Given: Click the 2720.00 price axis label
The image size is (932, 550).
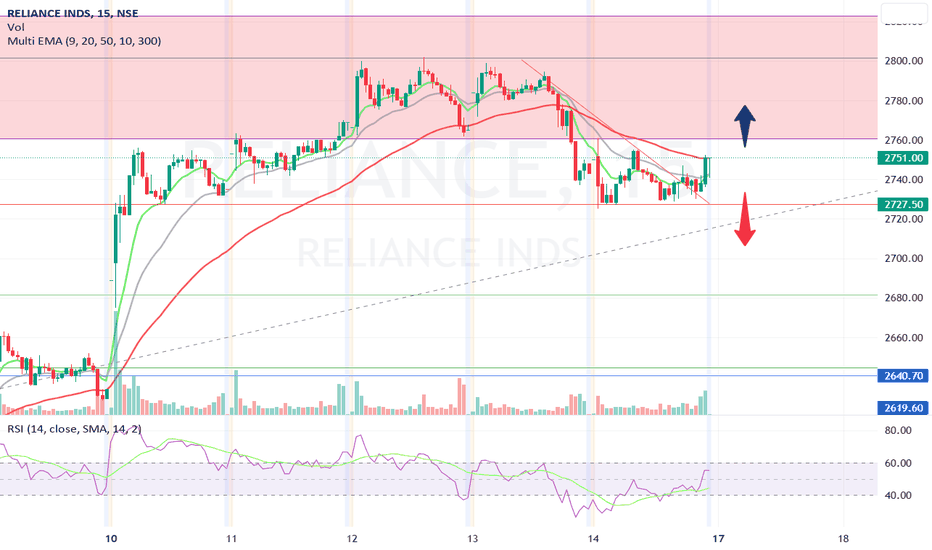Looking at the screenshot, I should click(903, 219).
